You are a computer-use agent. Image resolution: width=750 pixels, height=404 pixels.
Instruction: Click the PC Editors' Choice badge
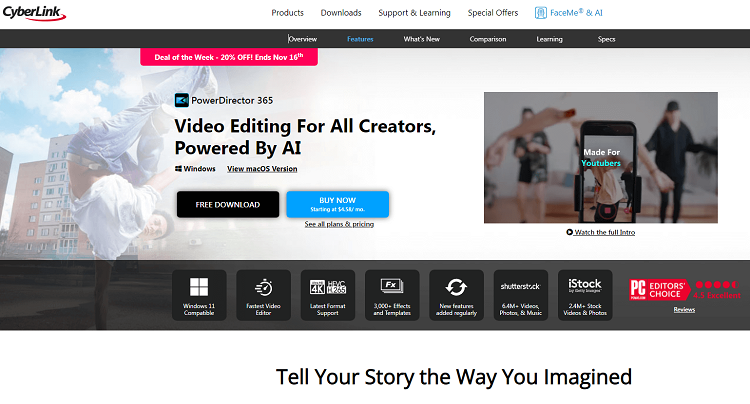click(660, 290)
